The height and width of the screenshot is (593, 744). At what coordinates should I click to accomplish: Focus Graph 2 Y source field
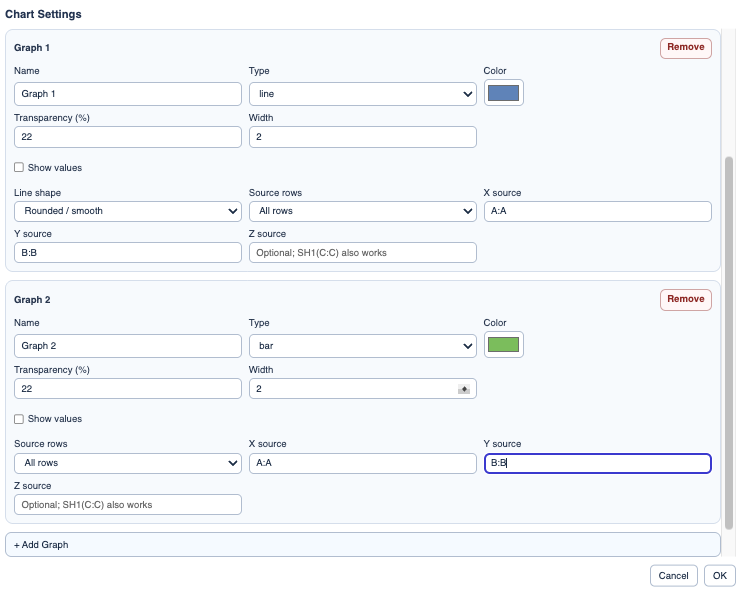(x=597, y=463)
